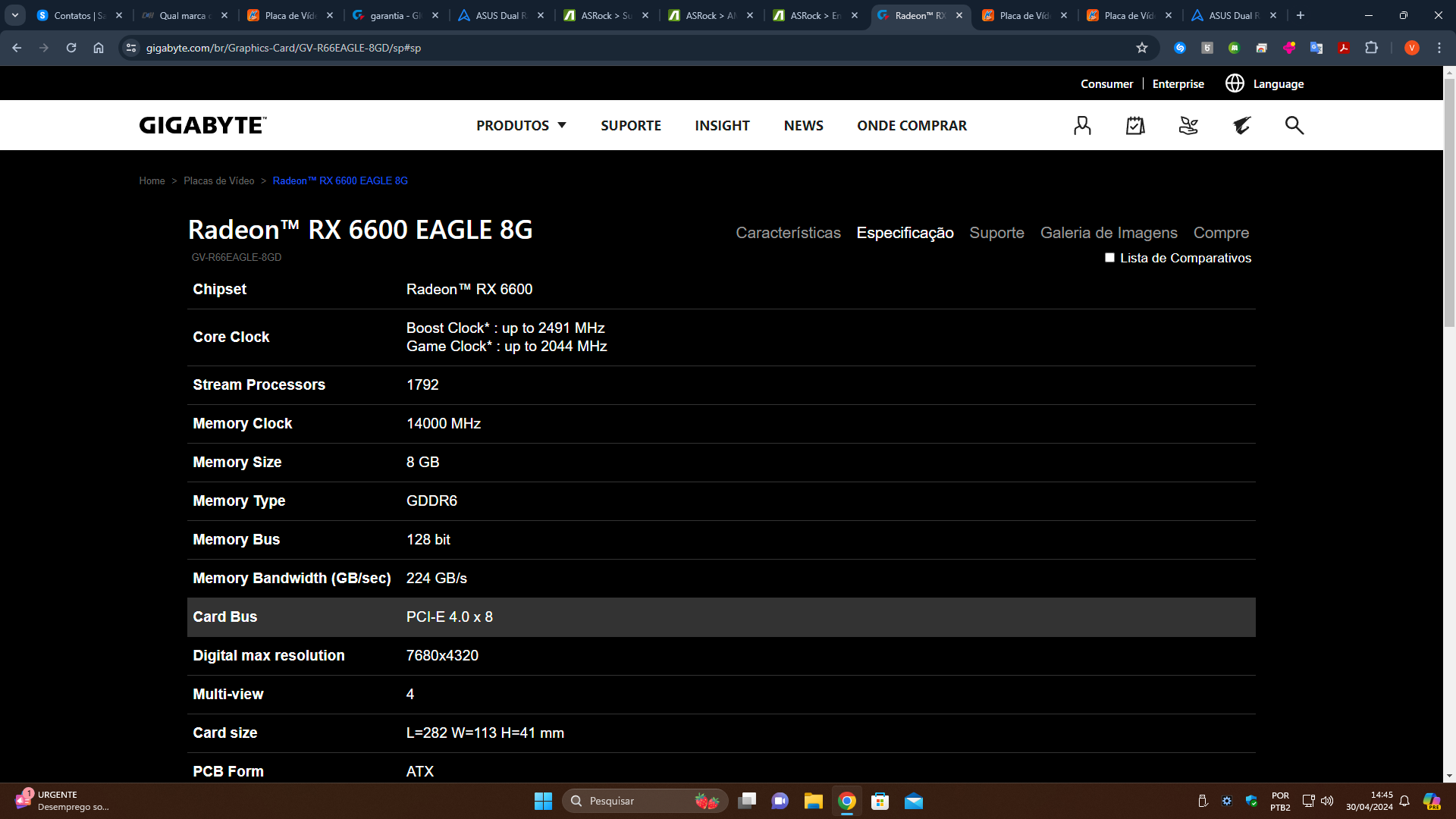The image size is (1456, 819).
Task: Open the tab search dropdown arrow
Action: click(15, 15)
